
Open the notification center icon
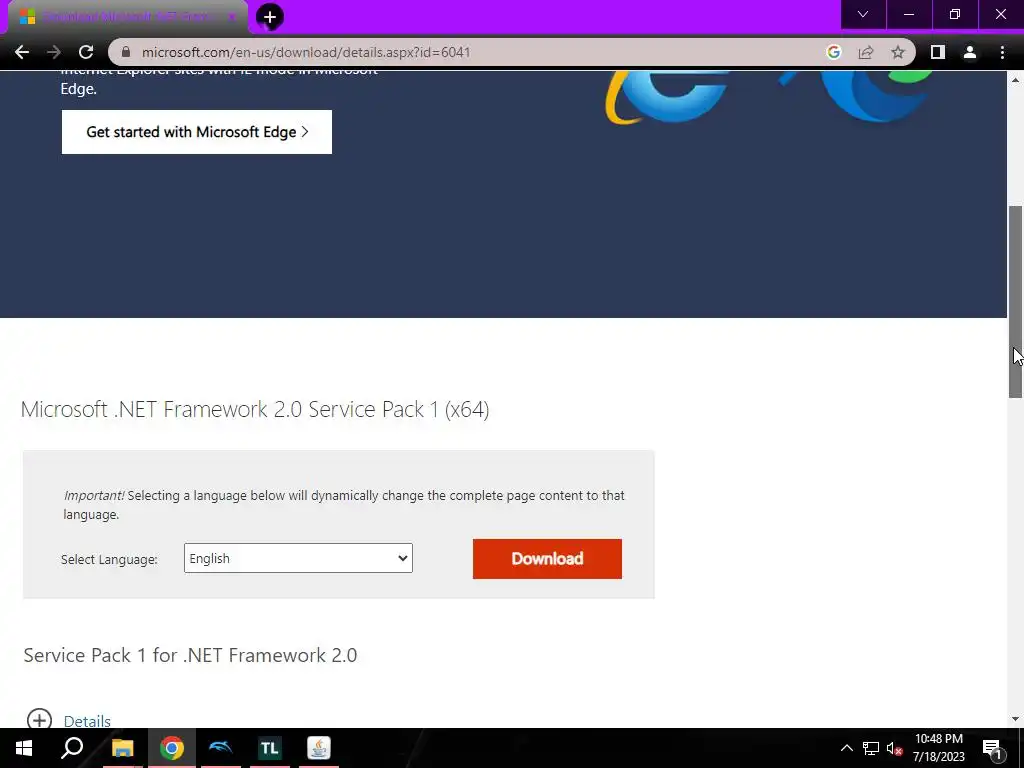click(992, 748)
